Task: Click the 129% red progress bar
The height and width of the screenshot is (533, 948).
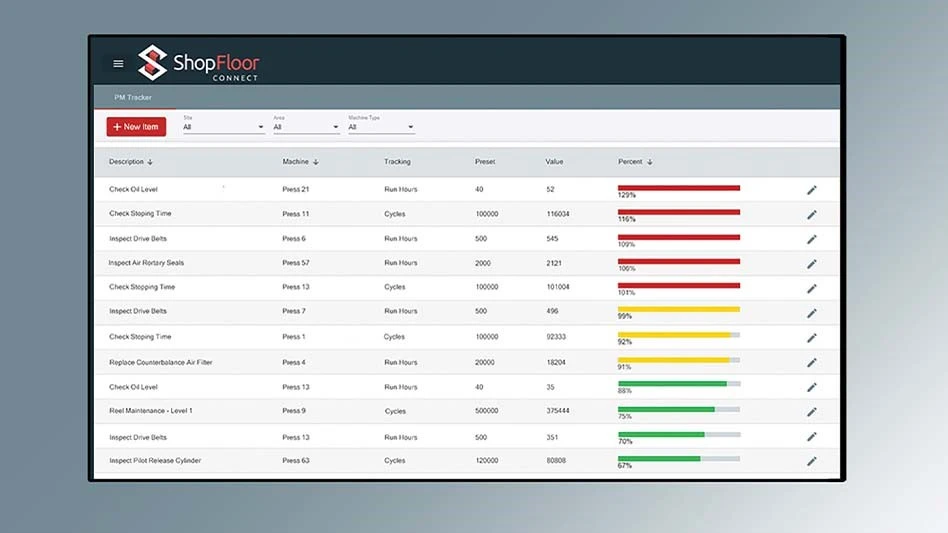Action: tap(679, 187)
